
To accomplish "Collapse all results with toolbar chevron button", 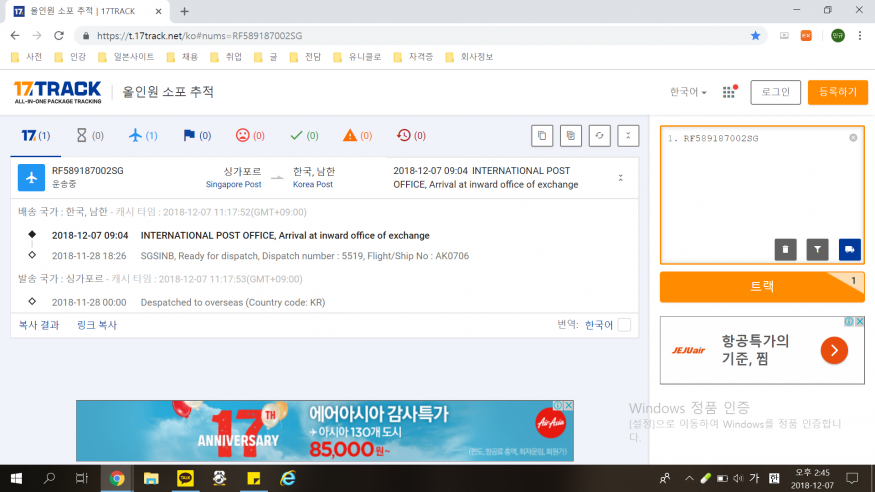I will coord(628,136).
